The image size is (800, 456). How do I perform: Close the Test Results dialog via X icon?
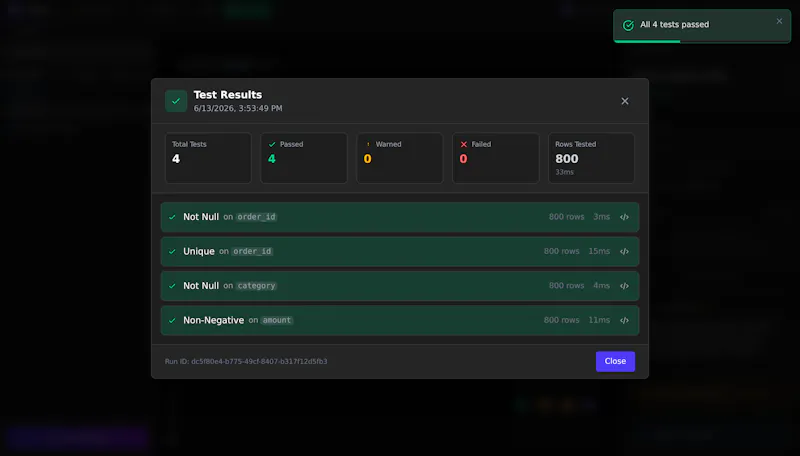(624, 101)
